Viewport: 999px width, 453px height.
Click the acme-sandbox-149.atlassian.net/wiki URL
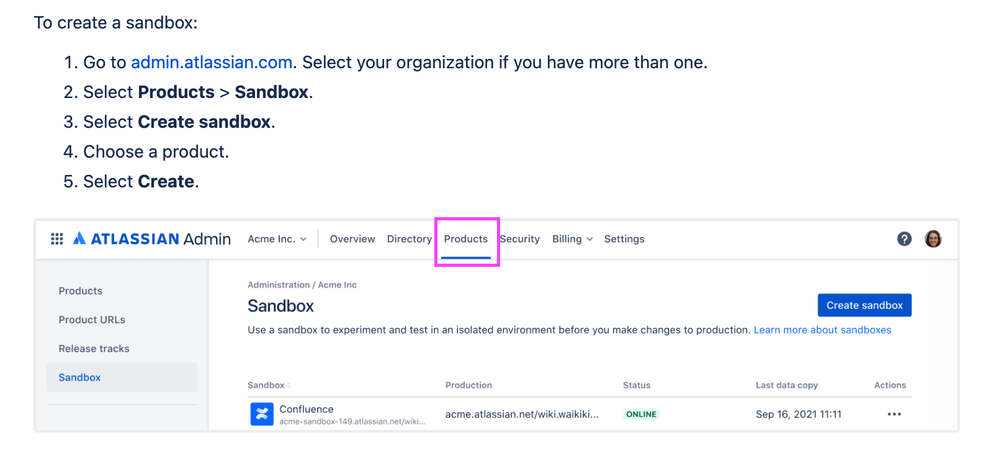tap(352, 422)
